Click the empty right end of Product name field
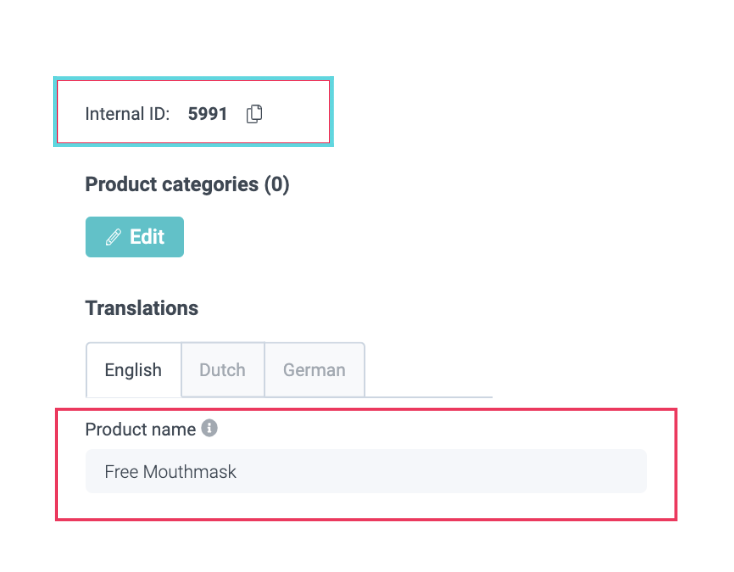The height and width of the screenshot is (572, 734). coord(600,471)
